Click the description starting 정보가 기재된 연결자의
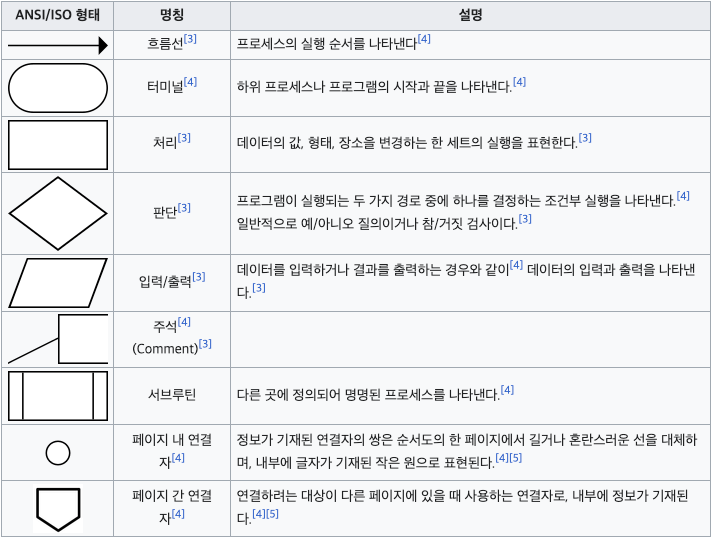 (467, 451)
